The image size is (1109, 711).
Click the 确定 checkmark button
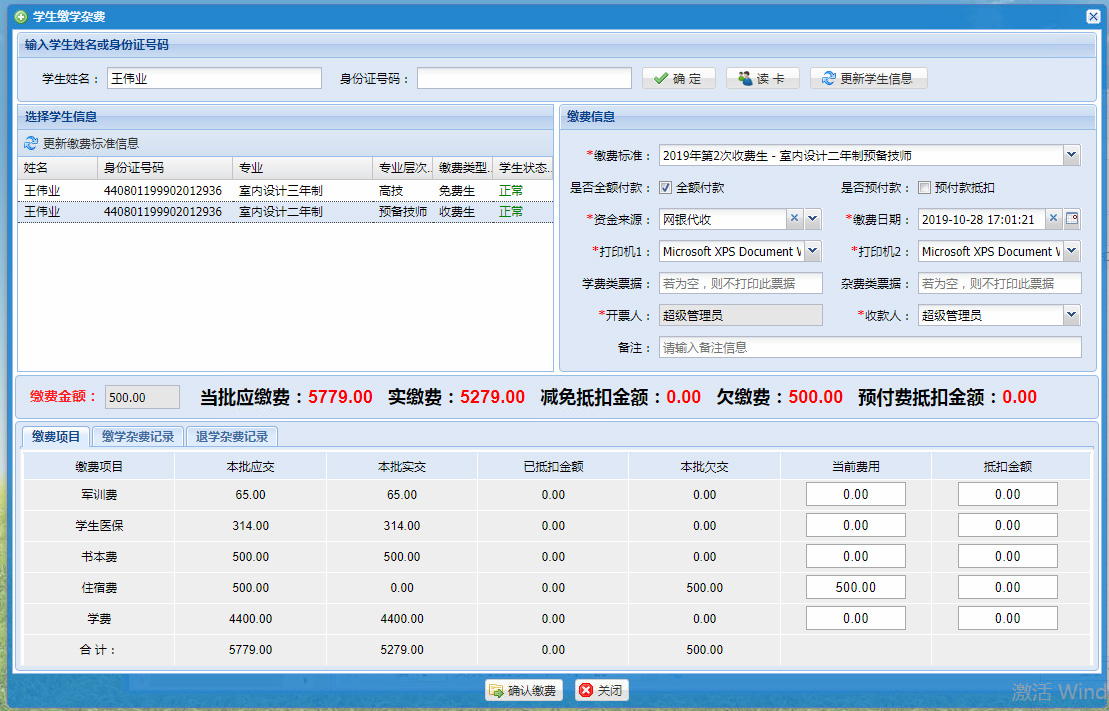678,78
